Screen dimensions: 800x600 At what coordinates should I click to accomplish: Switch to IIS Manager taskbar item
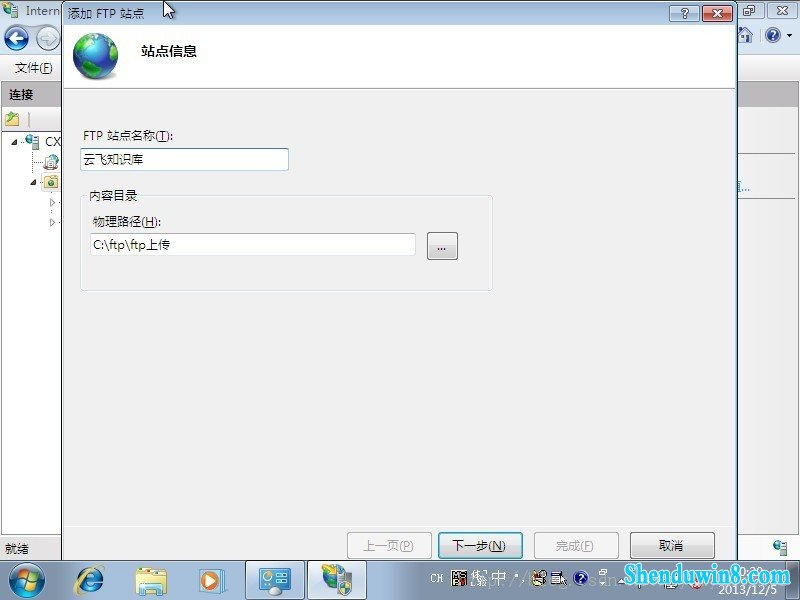[337, 581]
